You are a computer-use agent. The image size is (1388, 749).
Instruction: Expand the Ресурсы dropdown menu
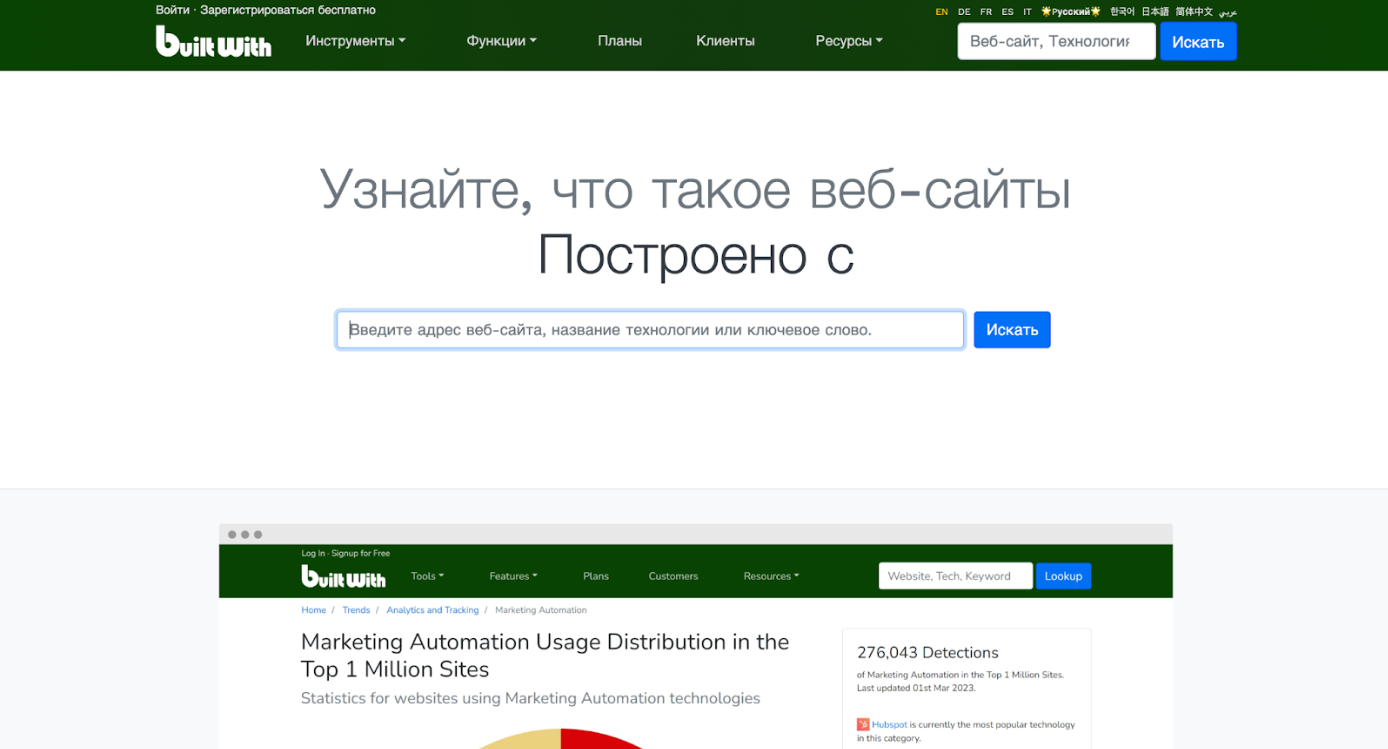coord(849,41)
